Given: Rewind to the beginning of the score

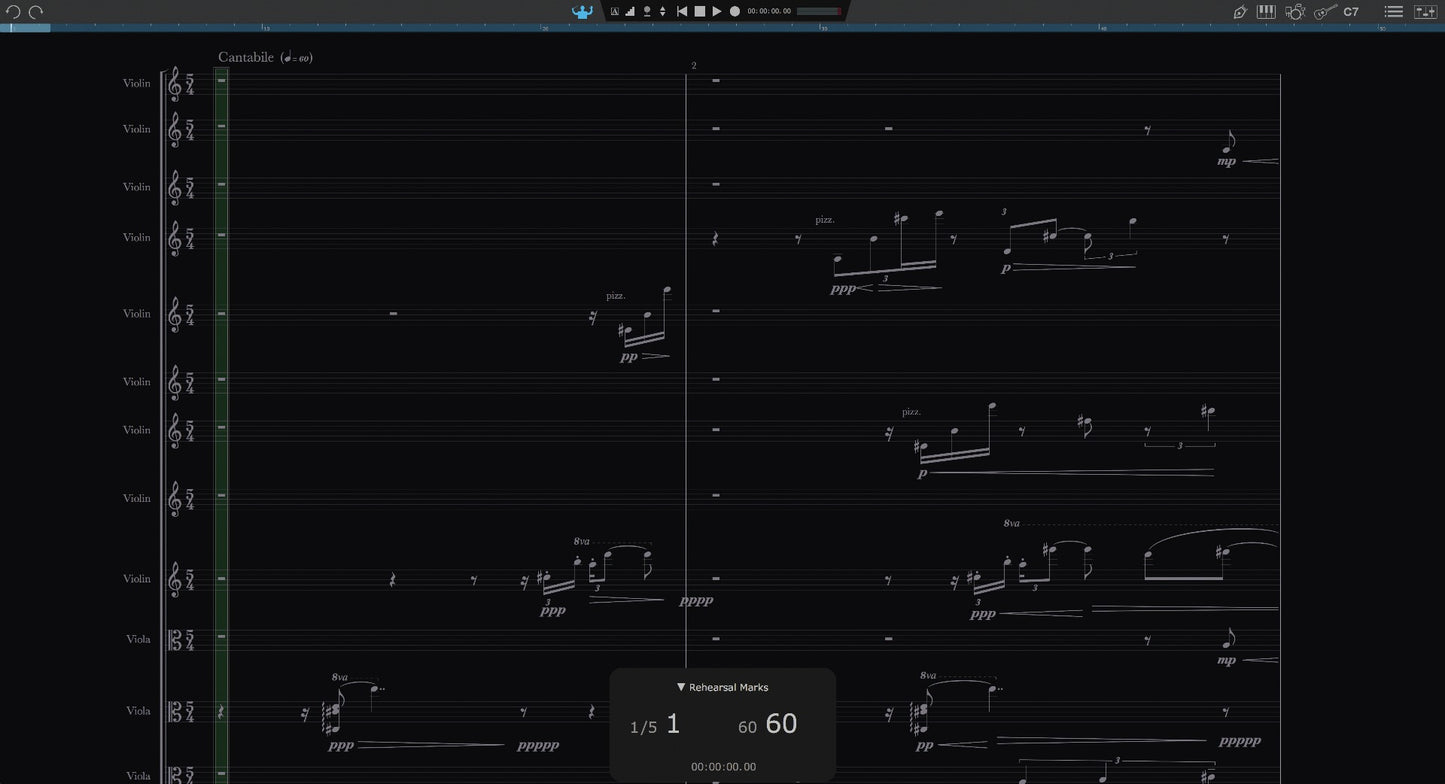Looking at the screenshot, I should [x=681, y=11].
